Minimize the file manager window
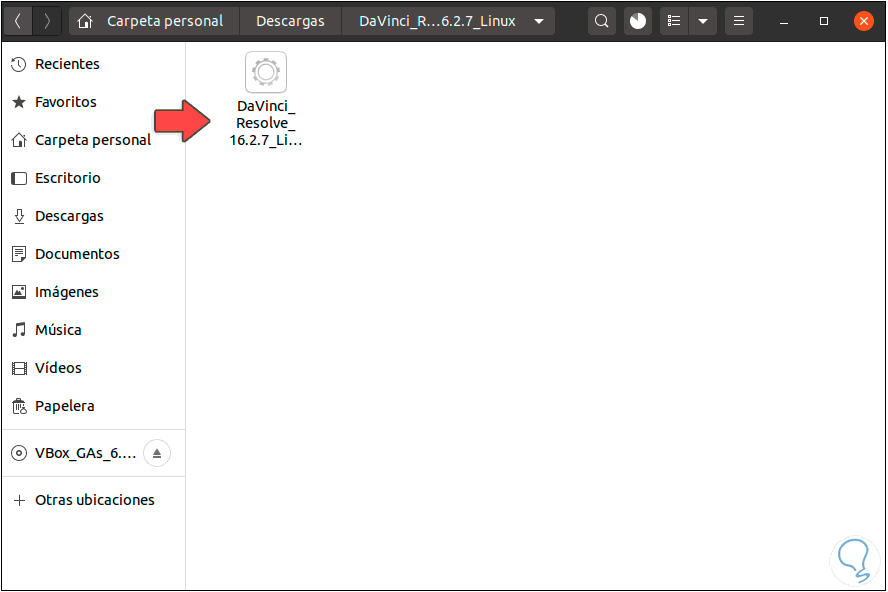888x592 pixels. 784,22
